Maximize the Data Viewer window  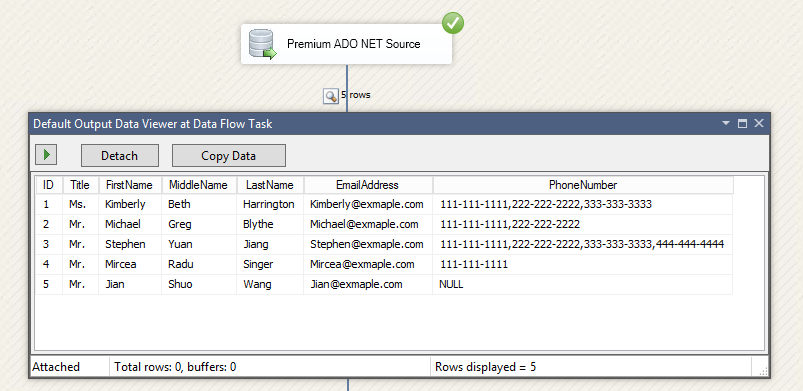[742, 124]
